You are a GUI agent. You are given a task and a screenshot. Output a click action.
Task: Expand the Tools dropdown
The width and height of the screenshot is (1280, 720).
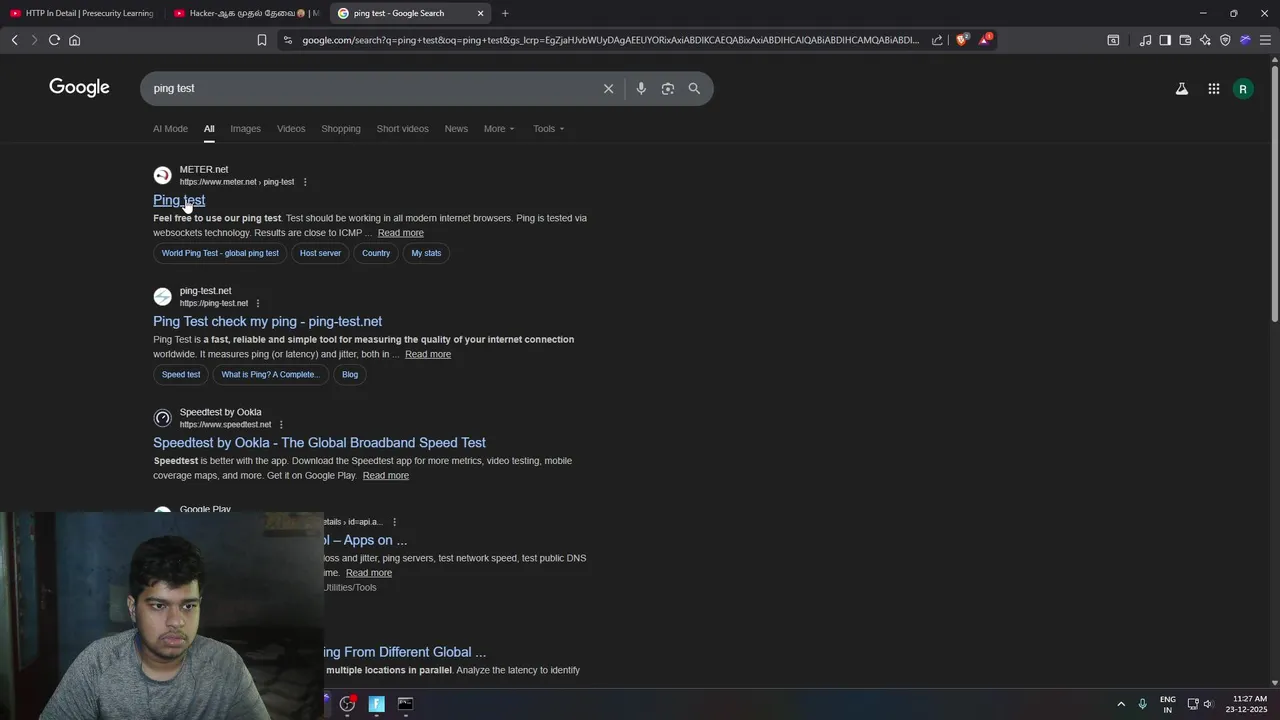click(548, 129)
